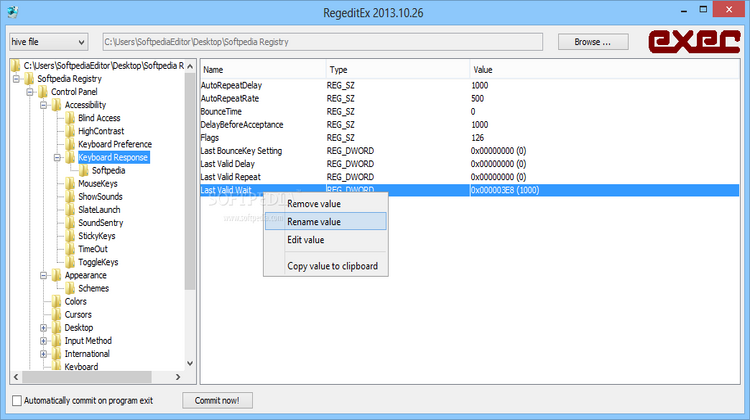750x420 pixels.
Task: Click the tree scroll up arrow
Action: 190,66
